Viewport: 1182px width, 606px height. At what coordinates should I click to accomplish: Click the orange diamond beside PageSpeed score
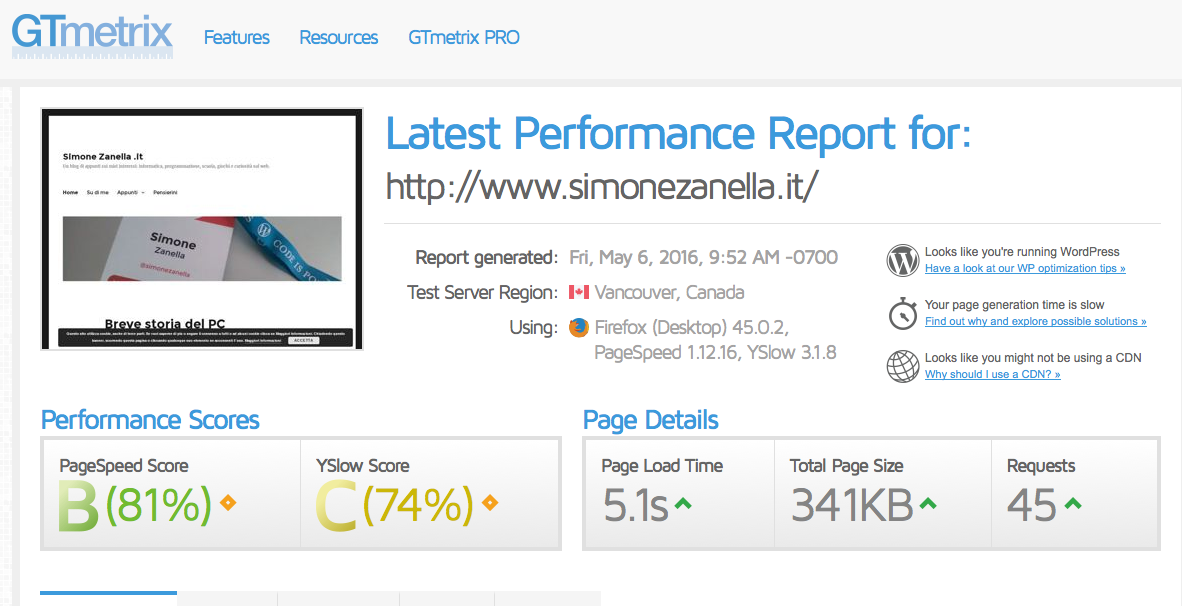click(227, 503)
